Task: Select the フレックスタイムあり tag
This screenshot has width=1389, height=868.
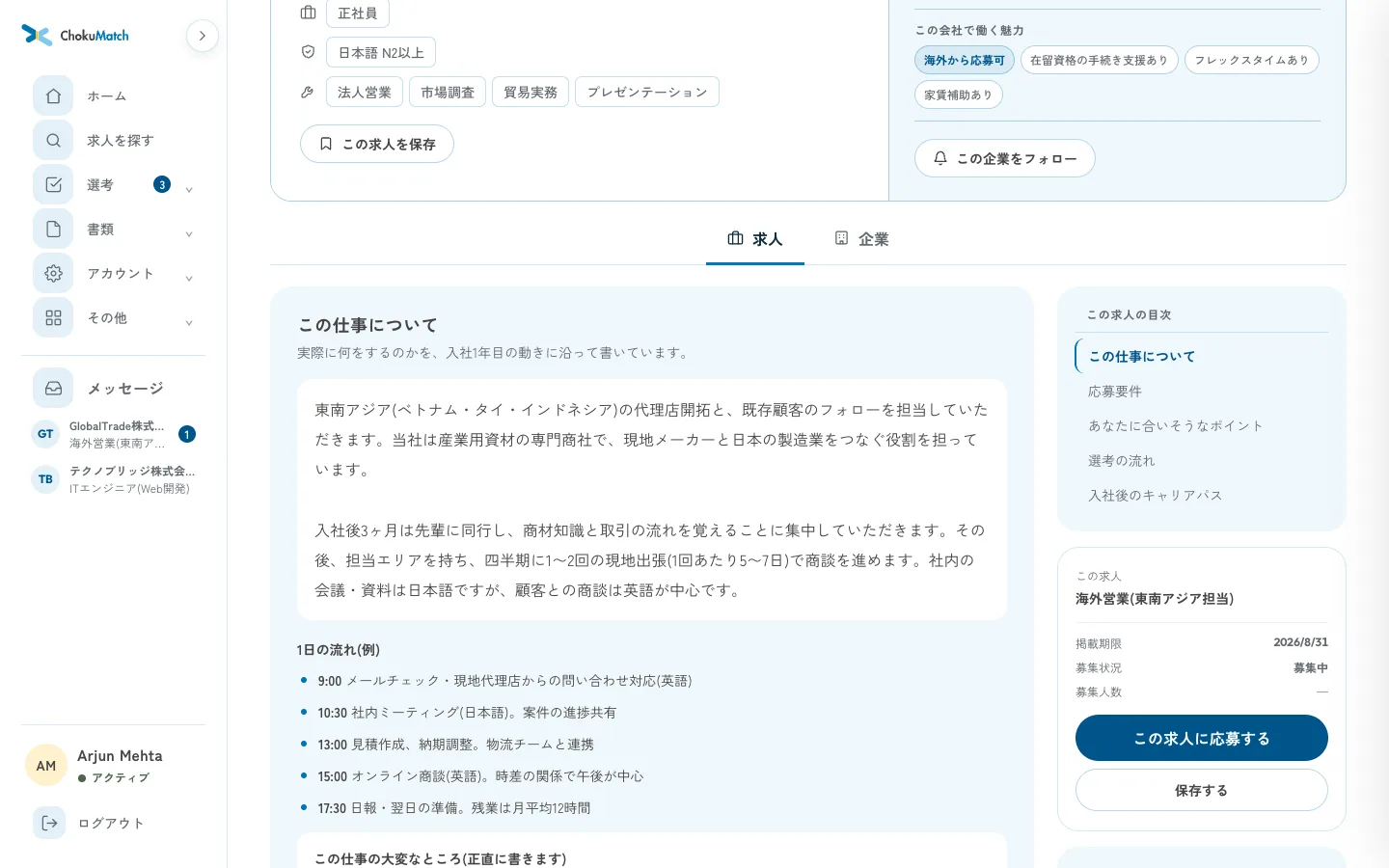Action: click(x=1252, y=60)
